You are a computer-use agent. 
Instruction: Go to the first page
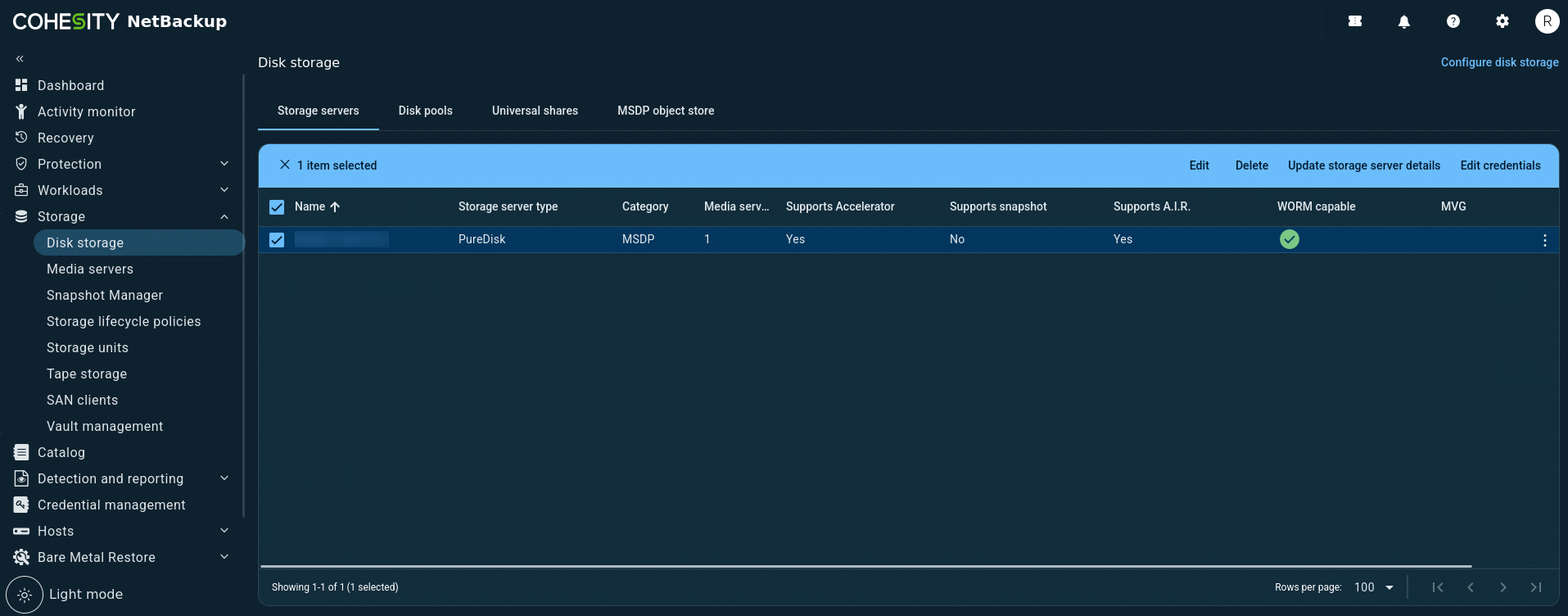1438,587
